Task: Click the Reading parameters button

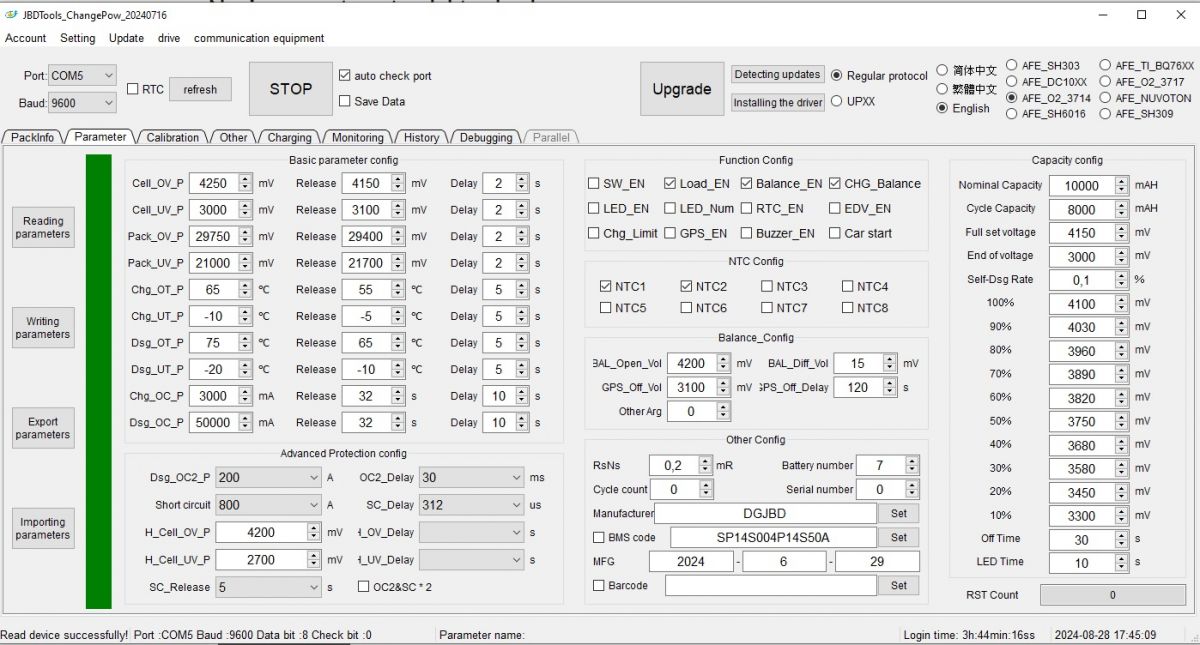Action: pyautogui.click(x=43, y=227)
